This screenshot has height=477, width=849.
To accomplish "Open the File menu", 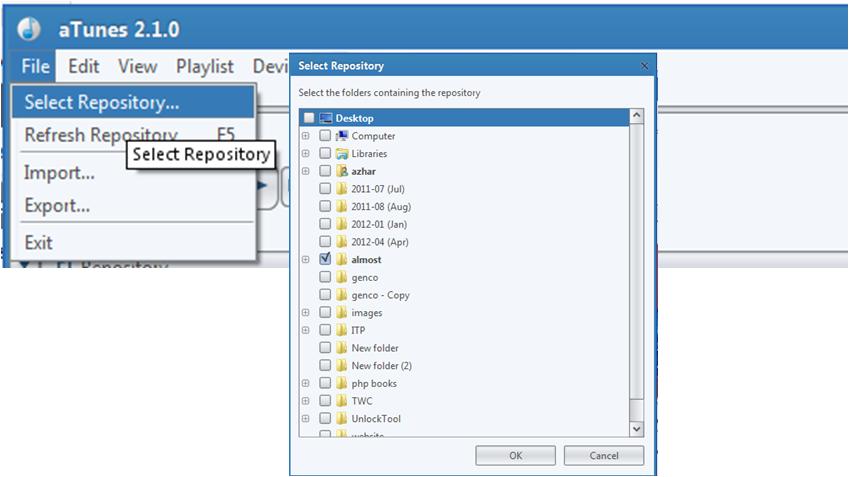I will click(x=35, y=67).
